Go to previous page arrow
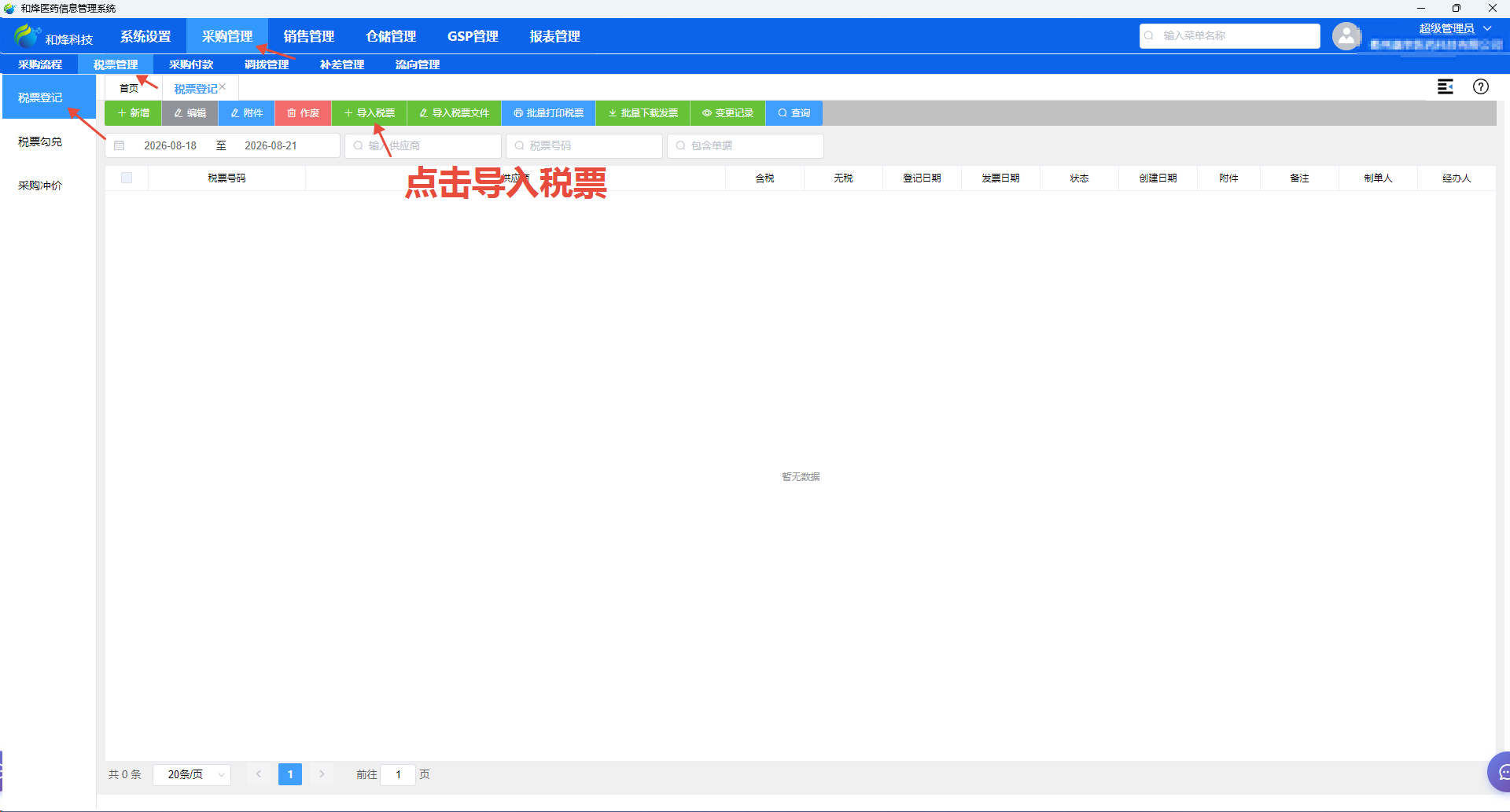The image size is (1510, 812). [x=259, y=774]
